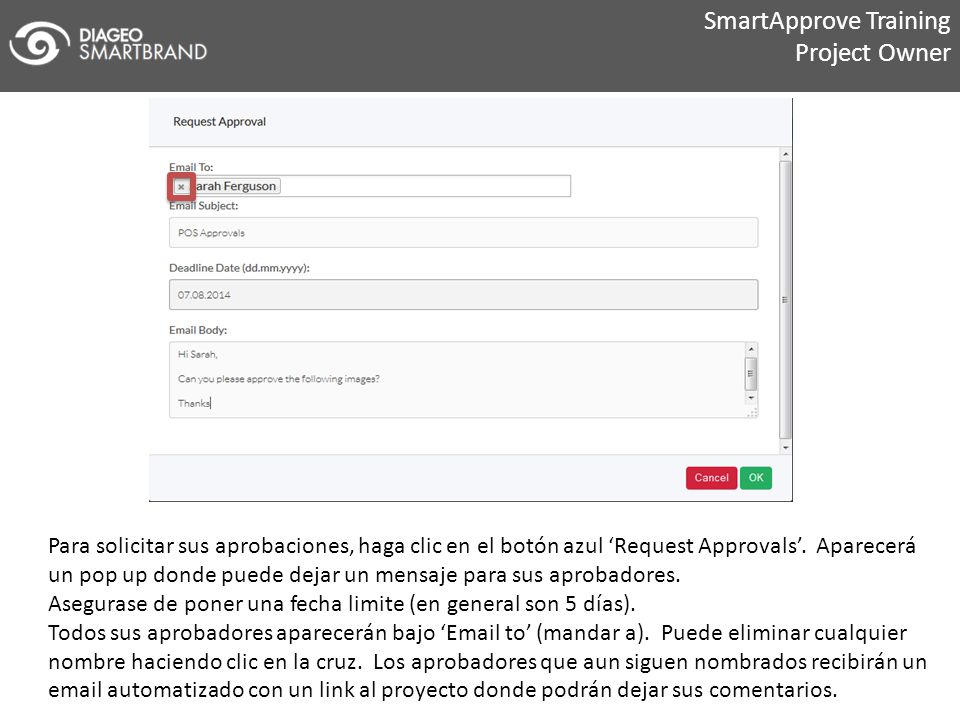The height and width of the screenshot is (720, 960).
Task: Click the dialog's vertical scrollbar thumb
Action: (786, 300)
